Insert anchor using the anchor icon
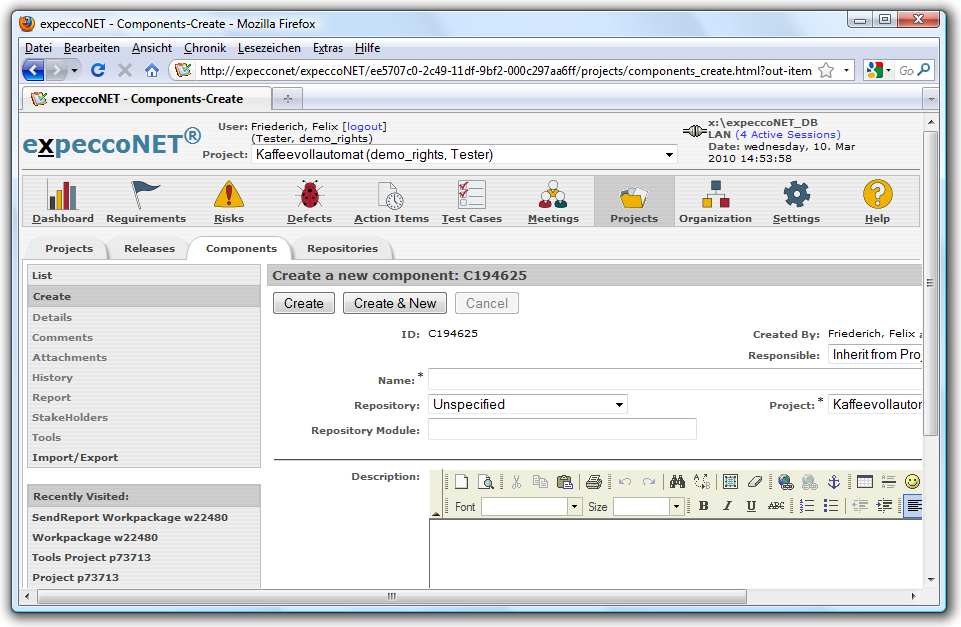Screen dimensions: 961x627 tap(834, 482)
